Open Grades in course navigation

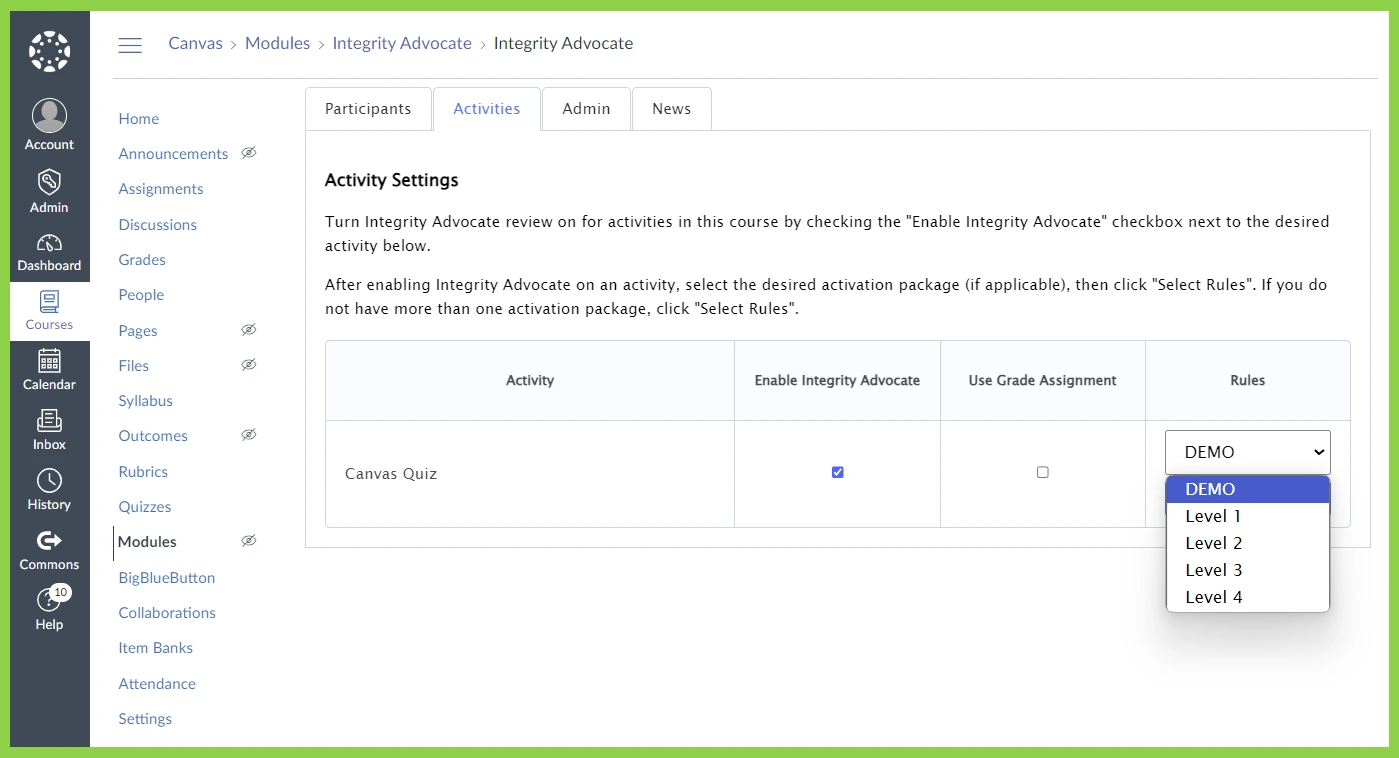coord(142,259)
